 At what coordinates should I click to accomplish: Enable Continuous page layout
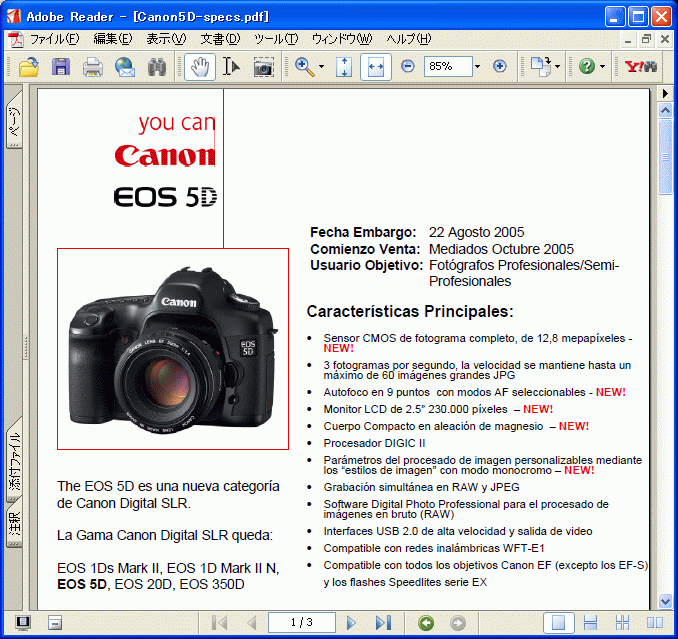pyautogui.click(x=591, y=623)
